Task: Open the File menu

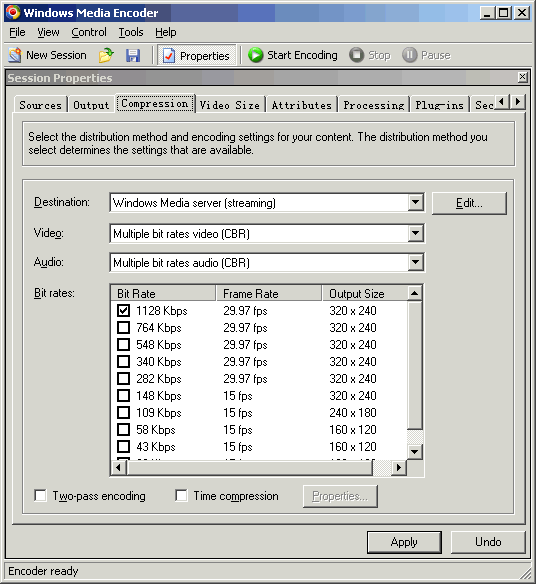Action: click(x=17, y=32)
